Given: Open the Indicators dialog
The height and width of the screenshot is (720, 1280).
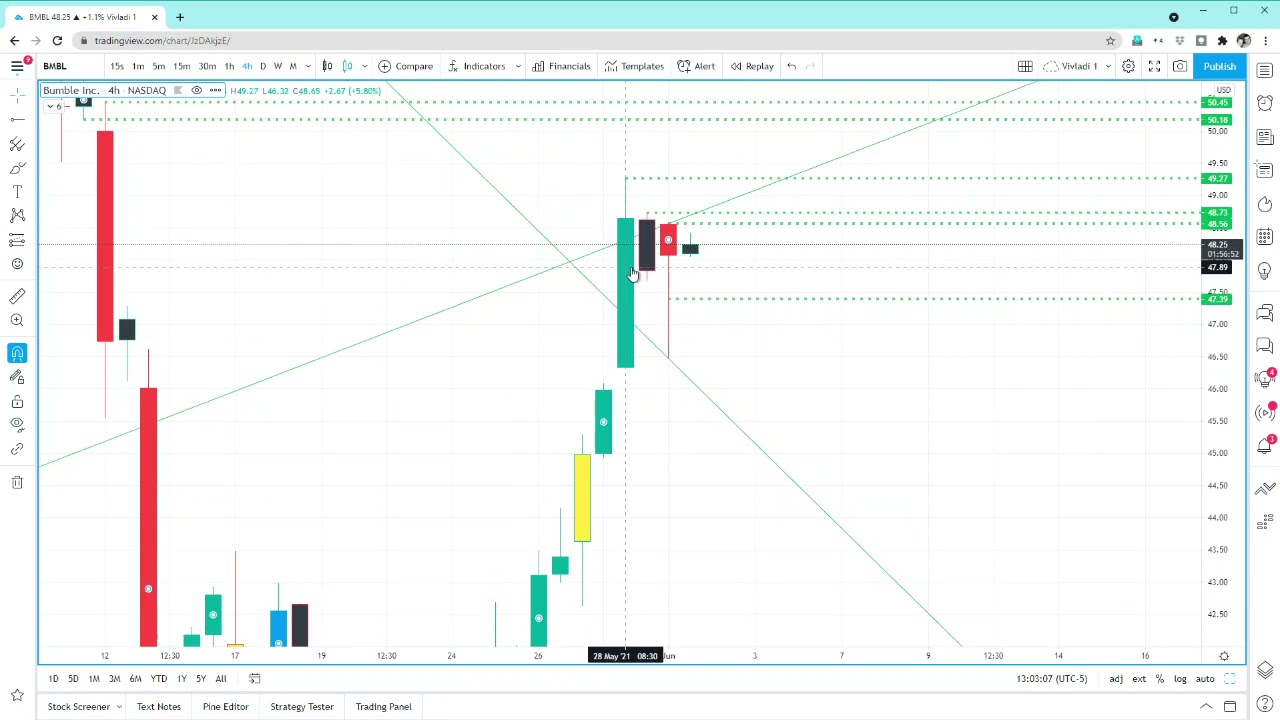Looking at the screenshot, I should click(x=476, y=66).
